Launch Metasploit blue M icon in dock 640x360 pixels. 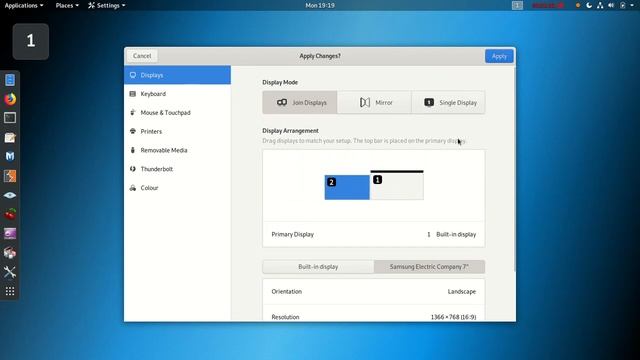point(10,156)
